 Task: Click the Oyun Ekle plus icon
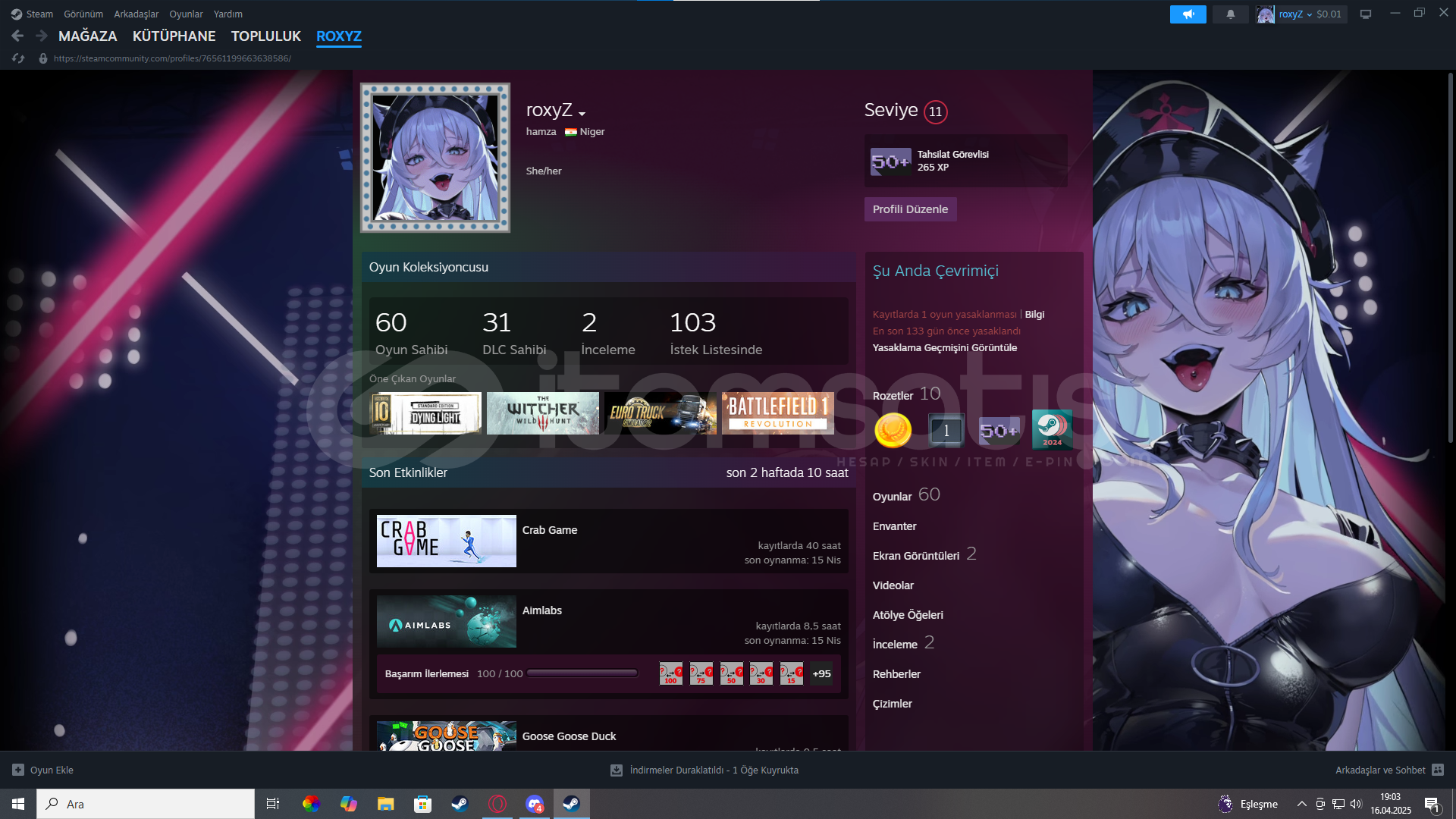coord(18,770)
